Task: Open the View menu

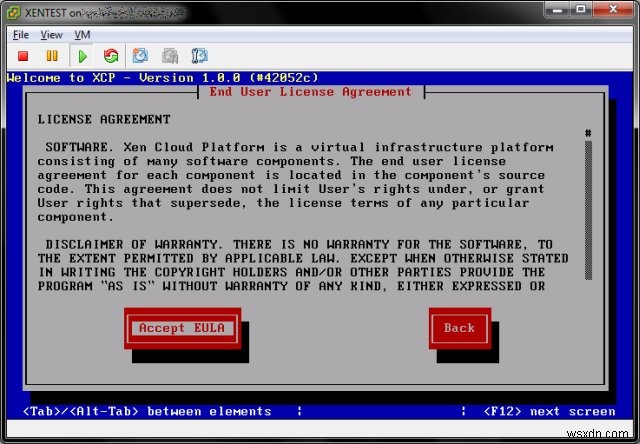Action: pos(51,35)
